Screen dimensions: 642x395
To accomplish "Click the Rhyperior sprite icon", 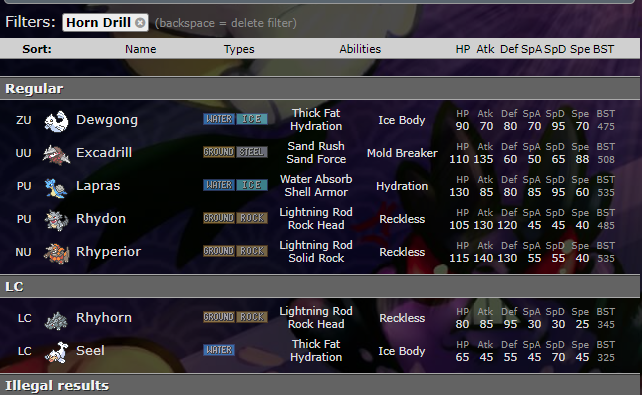I will click(x=56, y=253).
